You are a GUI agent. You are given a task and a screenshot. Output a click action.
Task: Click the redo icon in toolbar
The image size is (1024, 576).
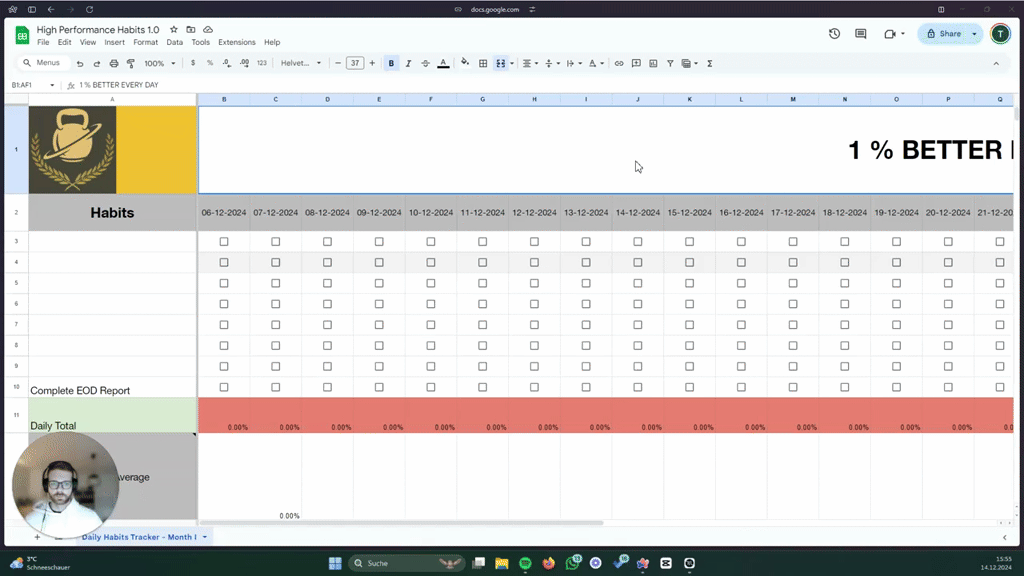(x=97, y=63)
